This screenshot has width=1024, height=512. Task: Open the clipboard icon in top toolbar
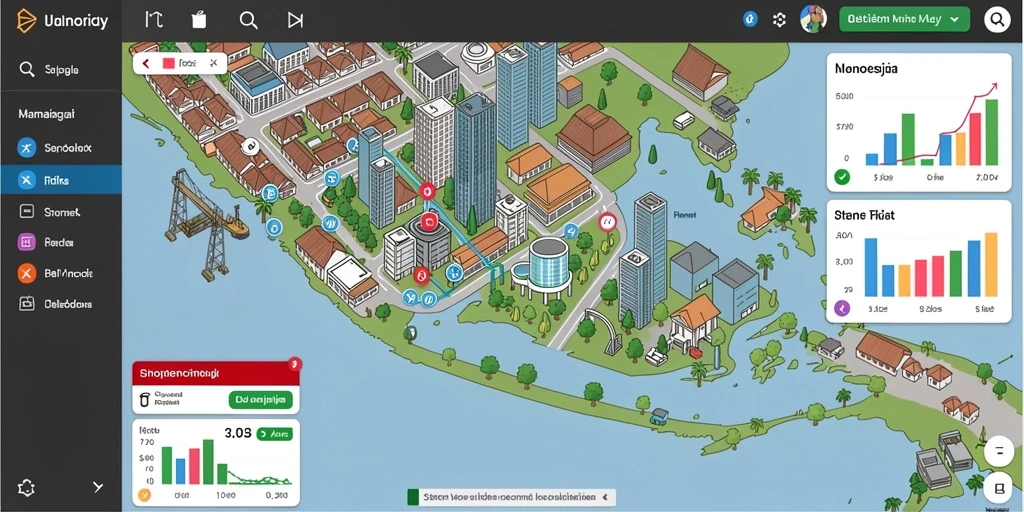click(x=200, y=20)
